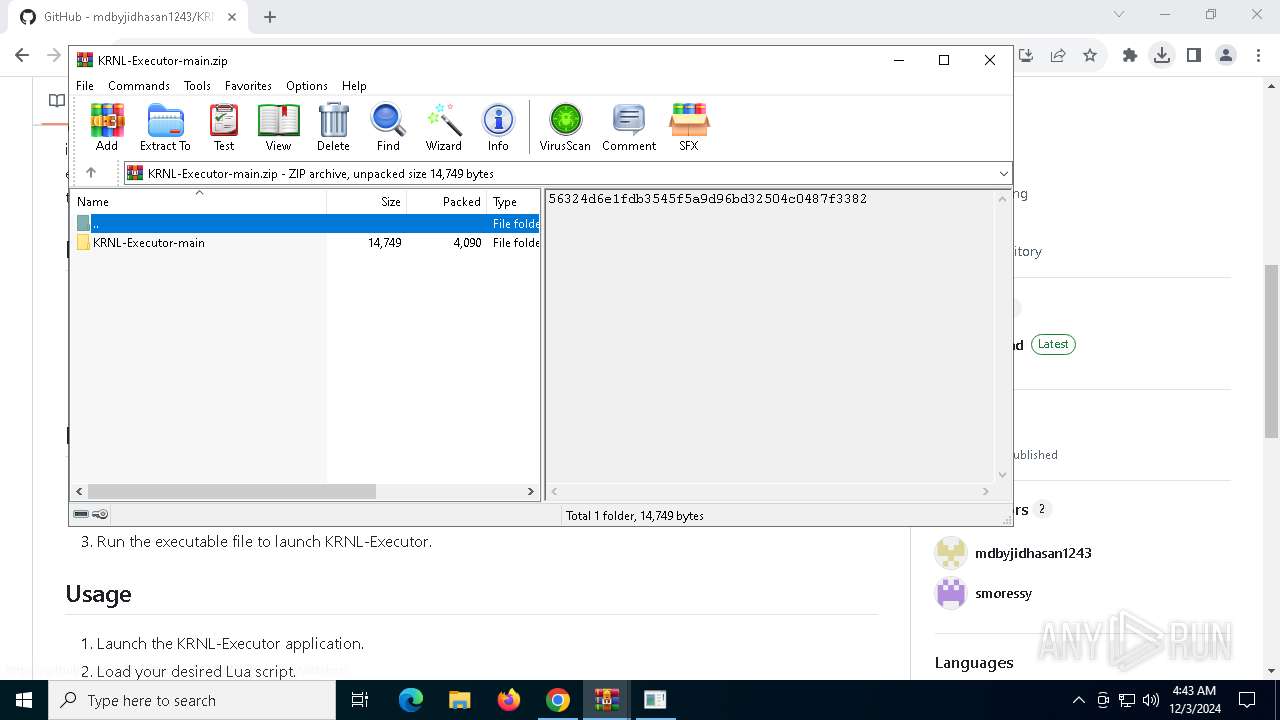
Task: Click the Delete trash can icon
Action: coord(333,127)
